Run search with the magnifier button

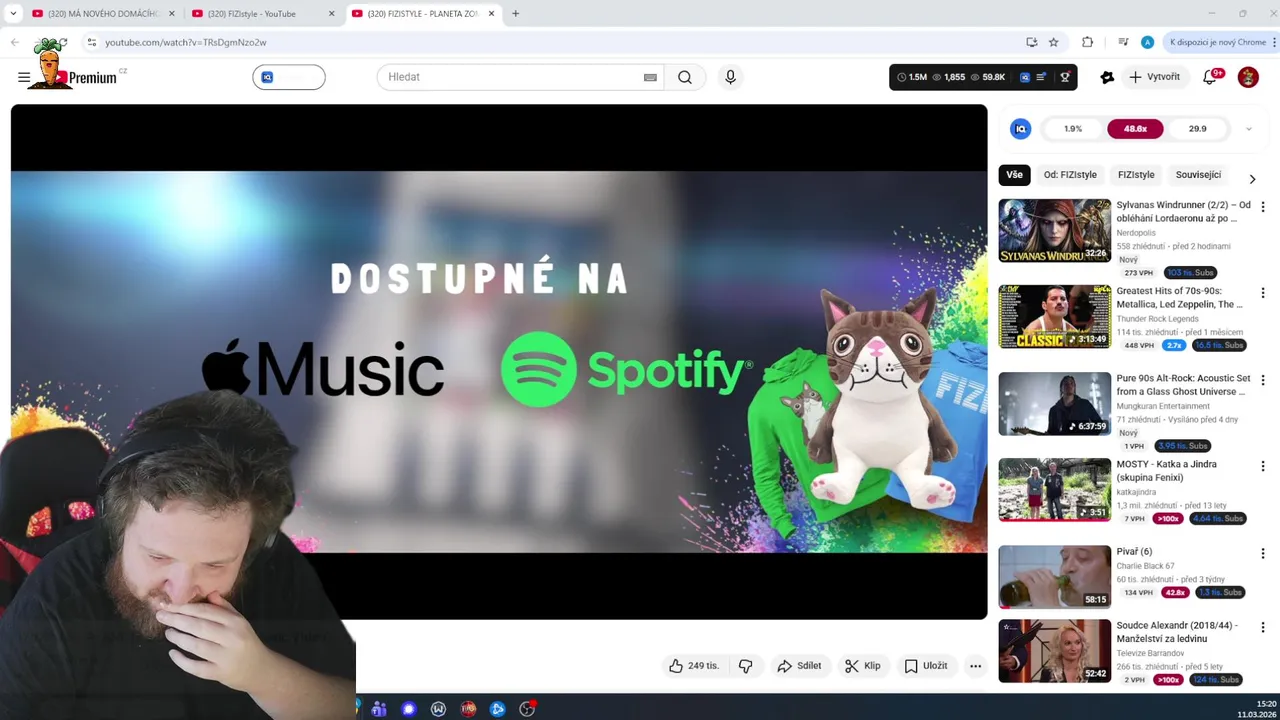(685, 77)
